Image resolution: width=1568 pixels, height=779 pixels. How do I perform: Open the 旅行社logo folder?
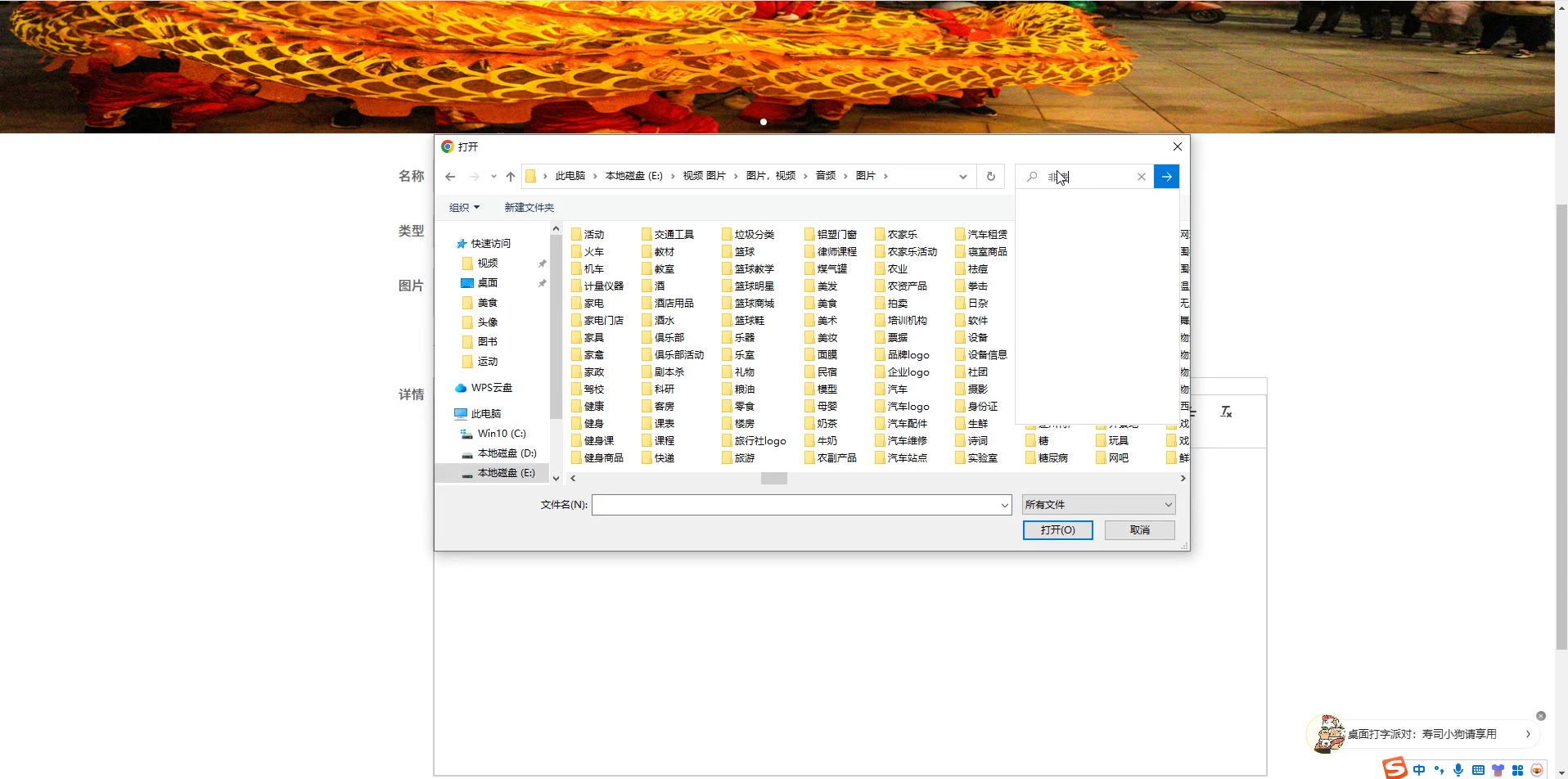(759, 441)
